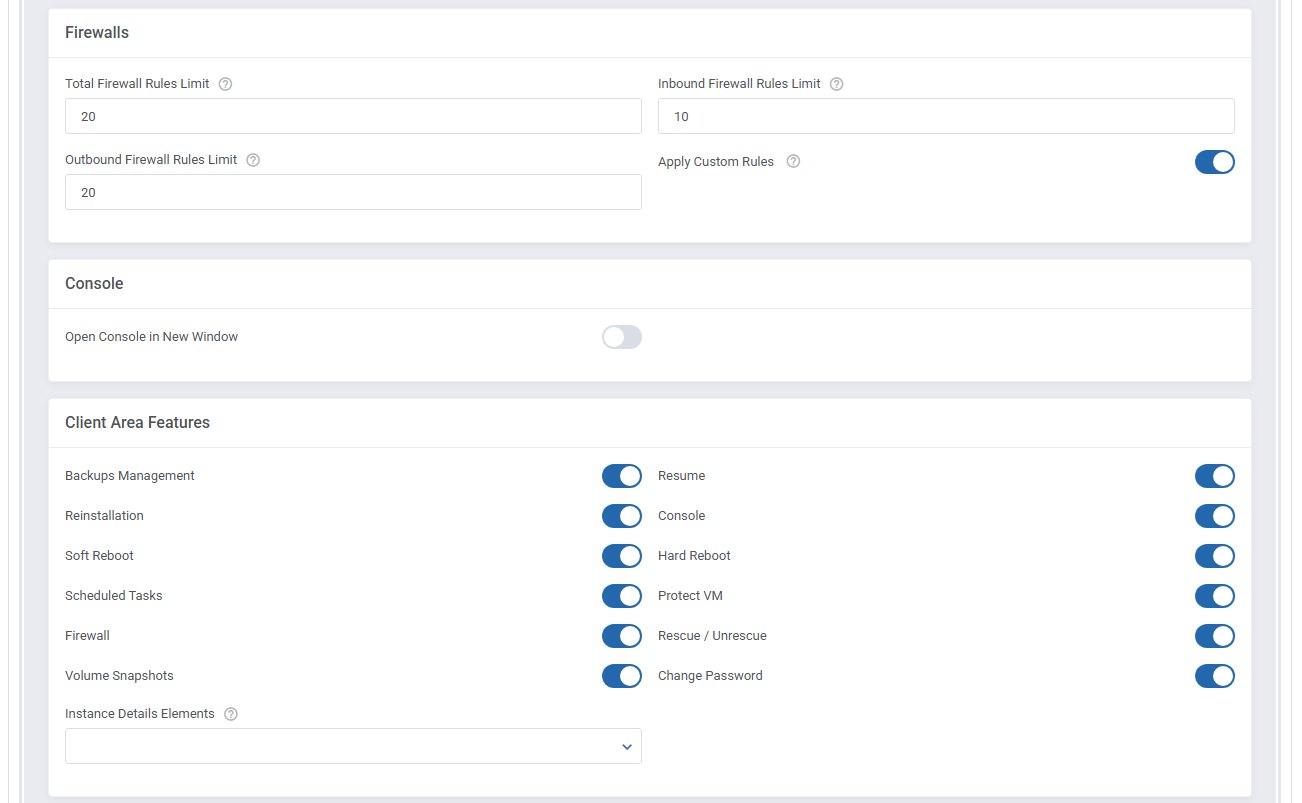
Task: Click help icon beside Total Firewall Rules Limit
Action: click(225, 84)
